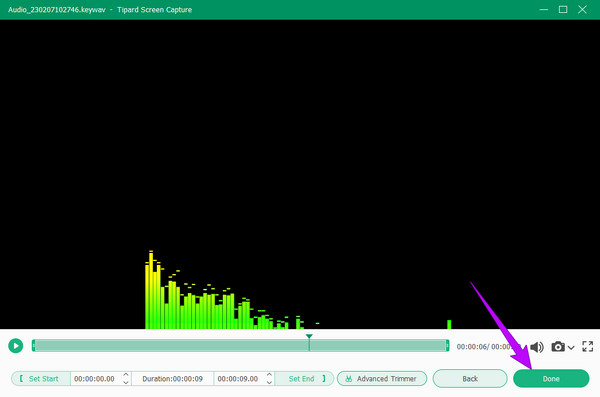
Task: Click the left trim handle of the timeline
Action: point(34,346)
